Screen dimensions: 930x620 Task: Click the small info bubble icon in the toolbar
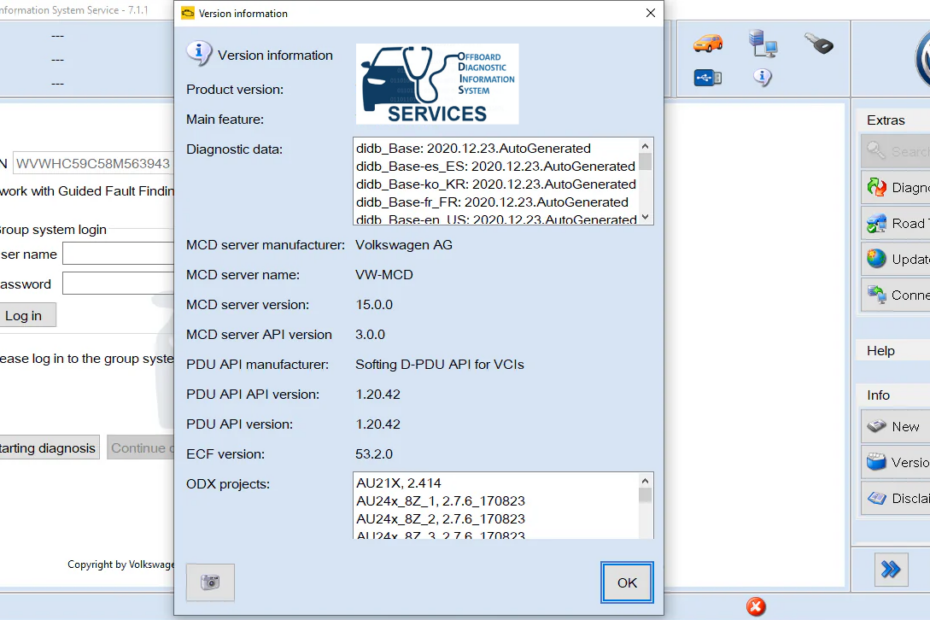click(x=763, y=77)
